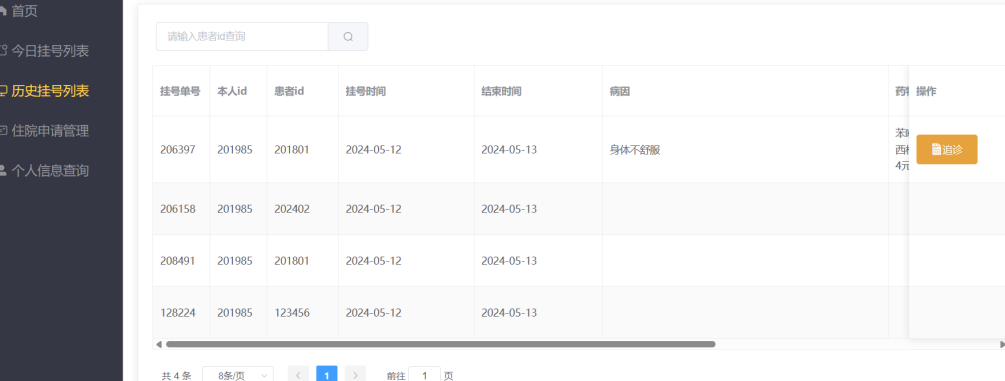Select page 1 in pagination

327,375
